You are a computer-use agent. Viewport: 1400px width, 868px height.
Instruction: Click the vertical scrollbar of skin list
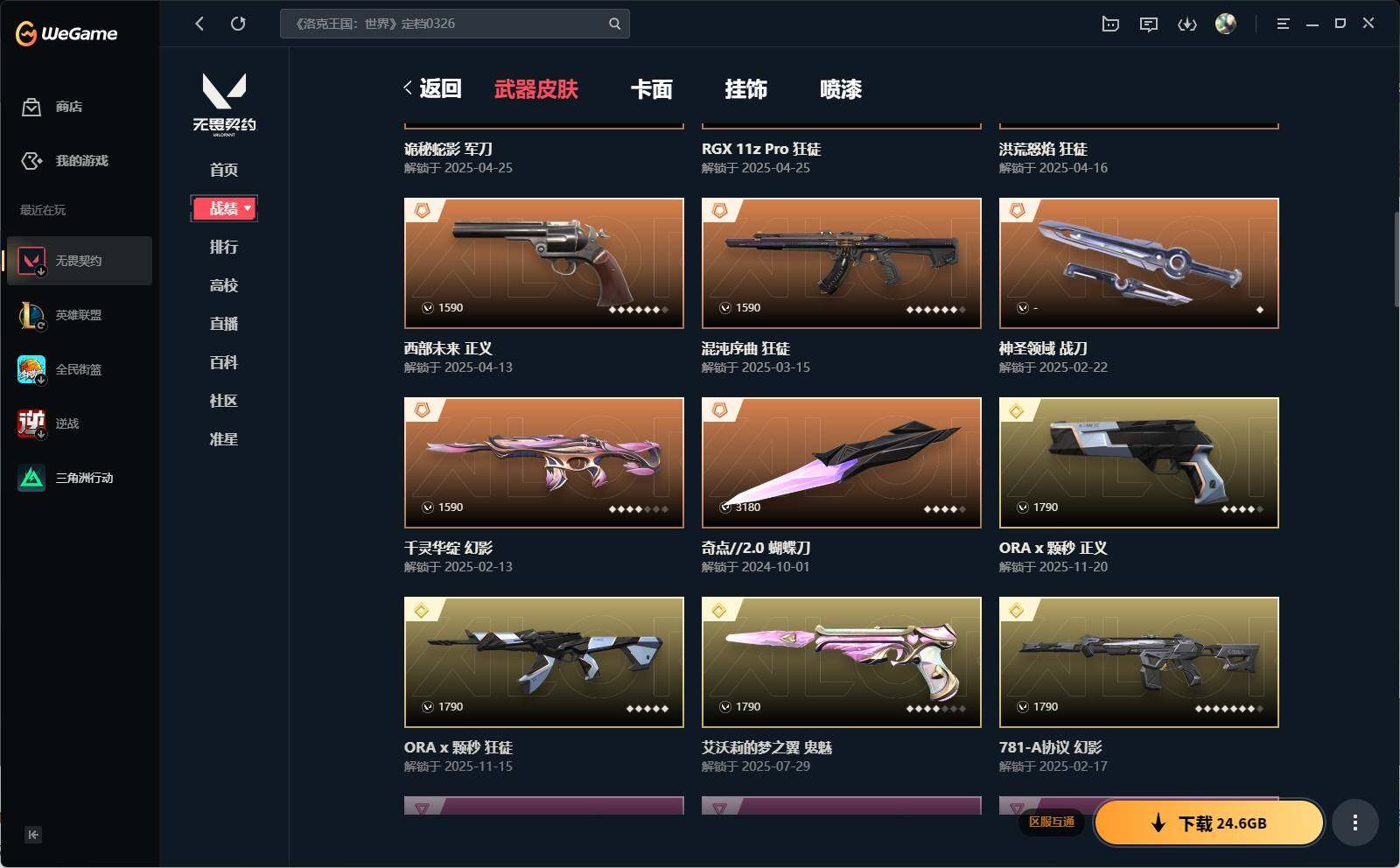[x=1396, y=258]
